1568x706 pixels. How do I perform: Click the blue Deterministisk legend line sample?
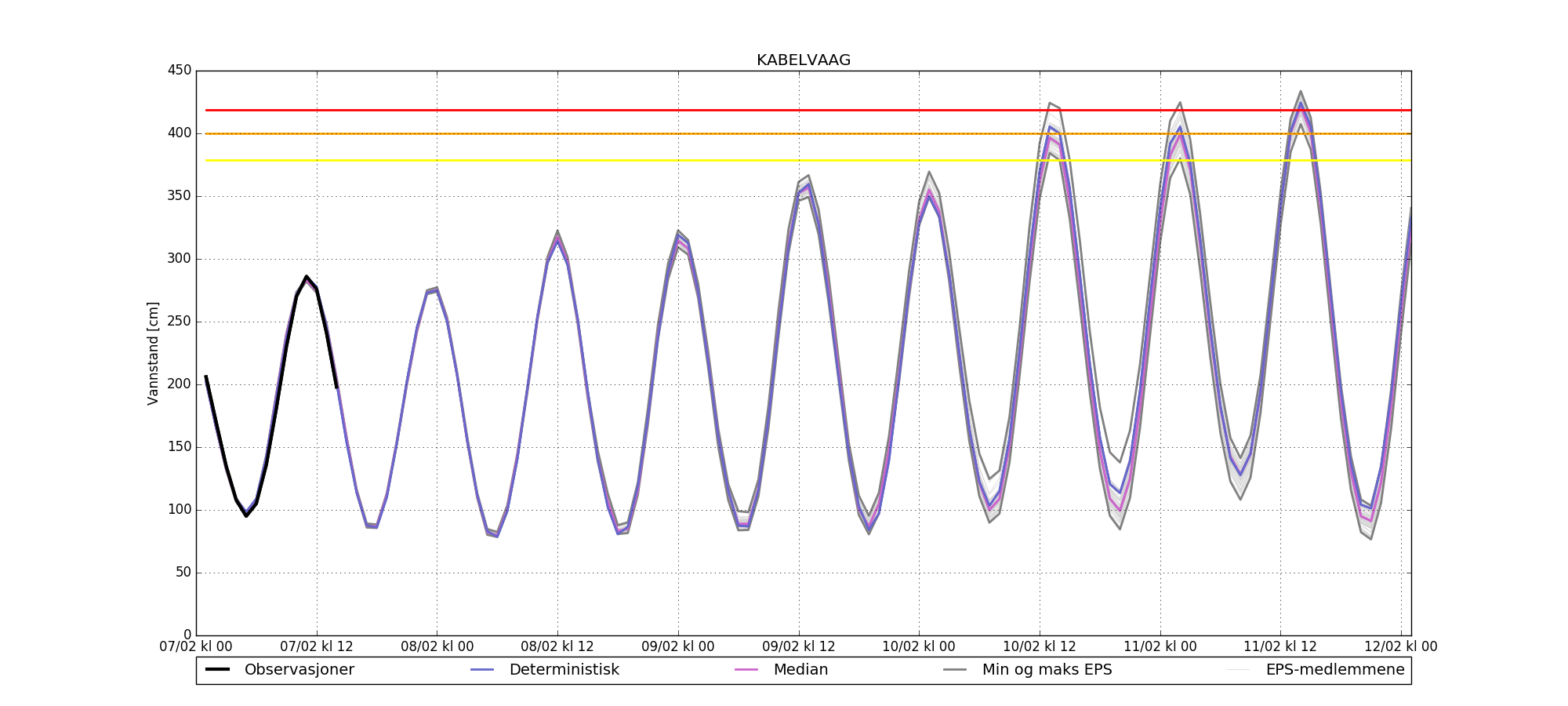coord(482,669)
